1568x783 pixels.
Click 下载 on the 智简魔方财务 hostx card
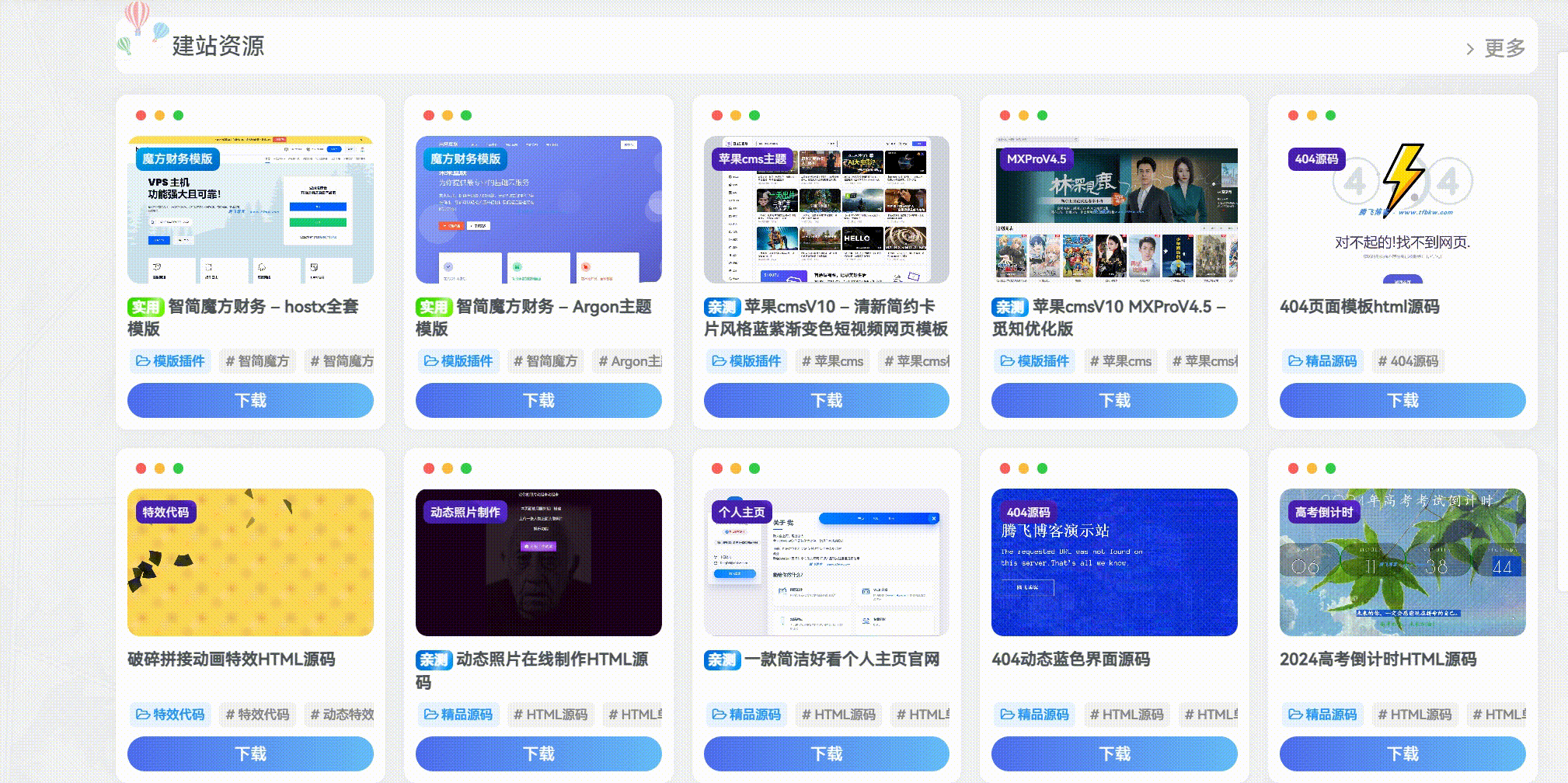click(x=250, y=401)
